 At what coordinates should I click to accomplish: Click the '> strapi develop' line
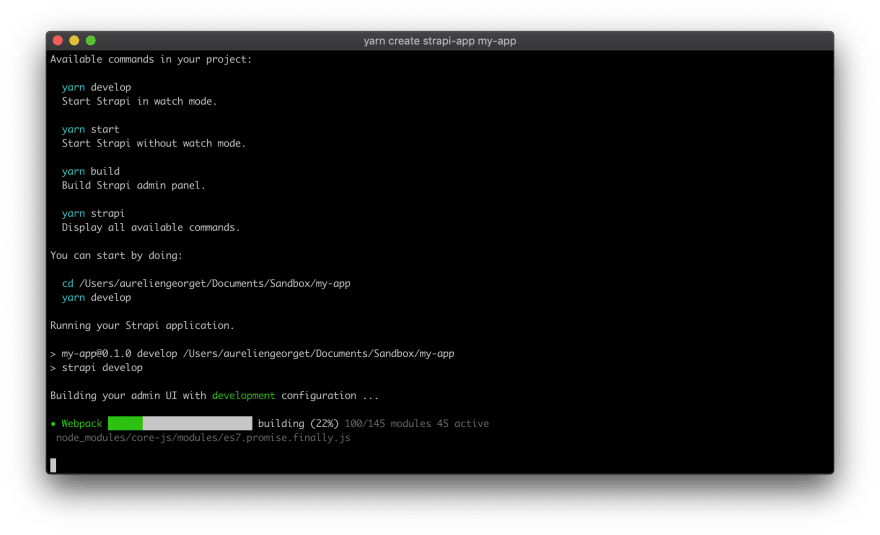[x=97, y=368]
